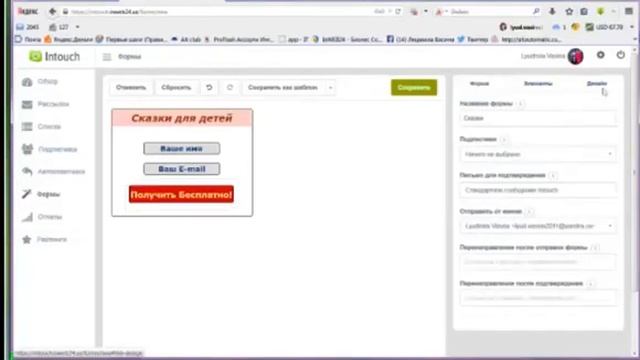
Task: Click the green Сохранить button
Action: 414,88
